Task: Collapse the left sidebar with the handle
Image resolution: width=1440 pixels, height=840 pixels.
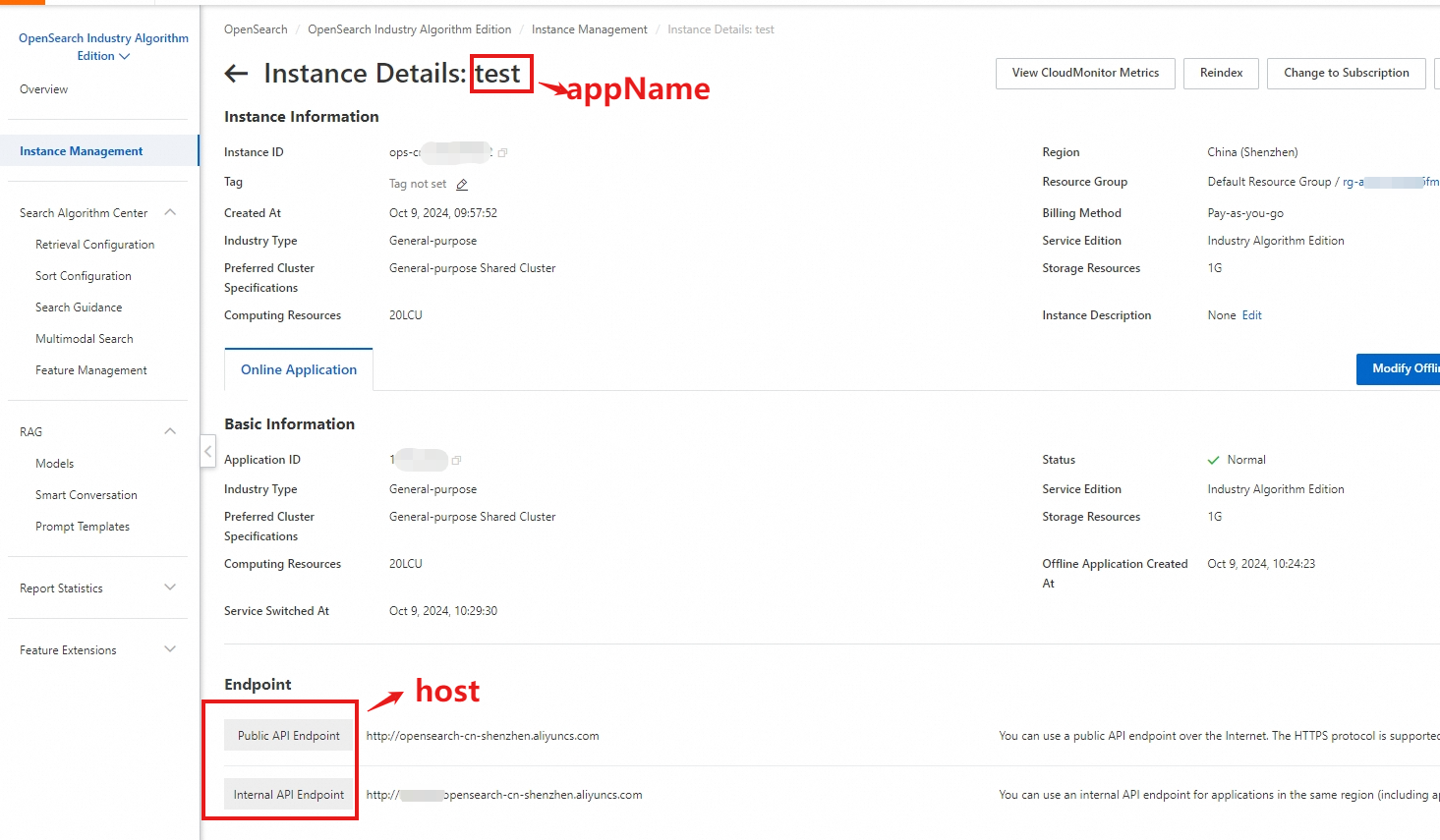Action: (207, 451)
